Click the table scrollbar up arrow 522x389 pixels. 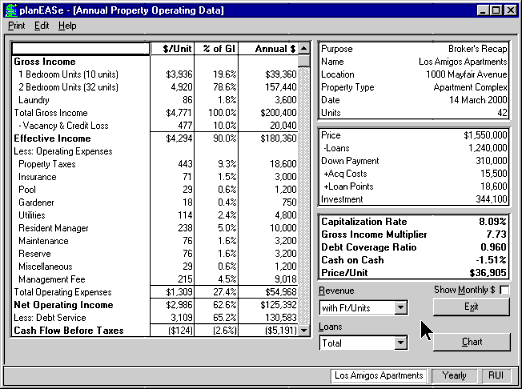(304, 49)
